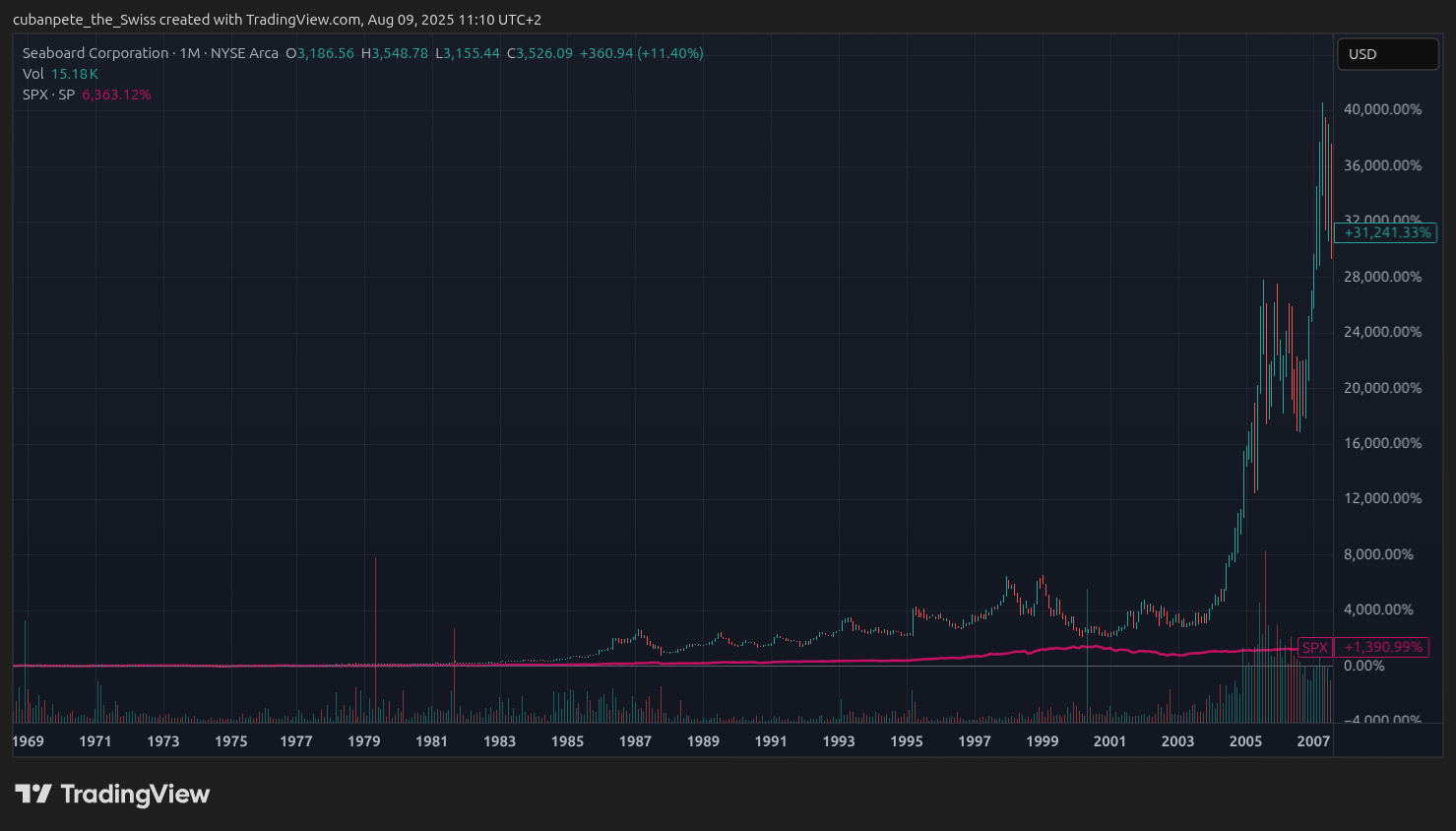The width and height of the screenshot is (1456, 831).
Task: Click the 1999 label on time axis
Action: click(x=1043, y=741)
